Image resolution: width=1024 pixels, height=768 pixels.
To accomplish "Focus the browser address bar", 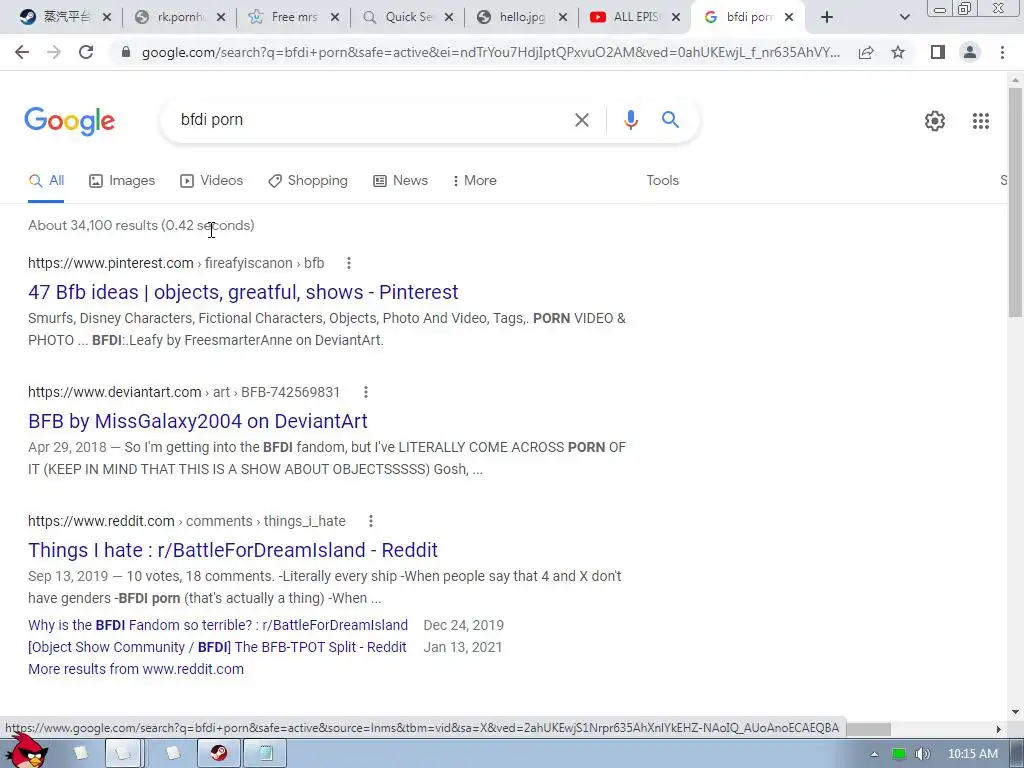I will pyautogui.click(x=490, y=52).
